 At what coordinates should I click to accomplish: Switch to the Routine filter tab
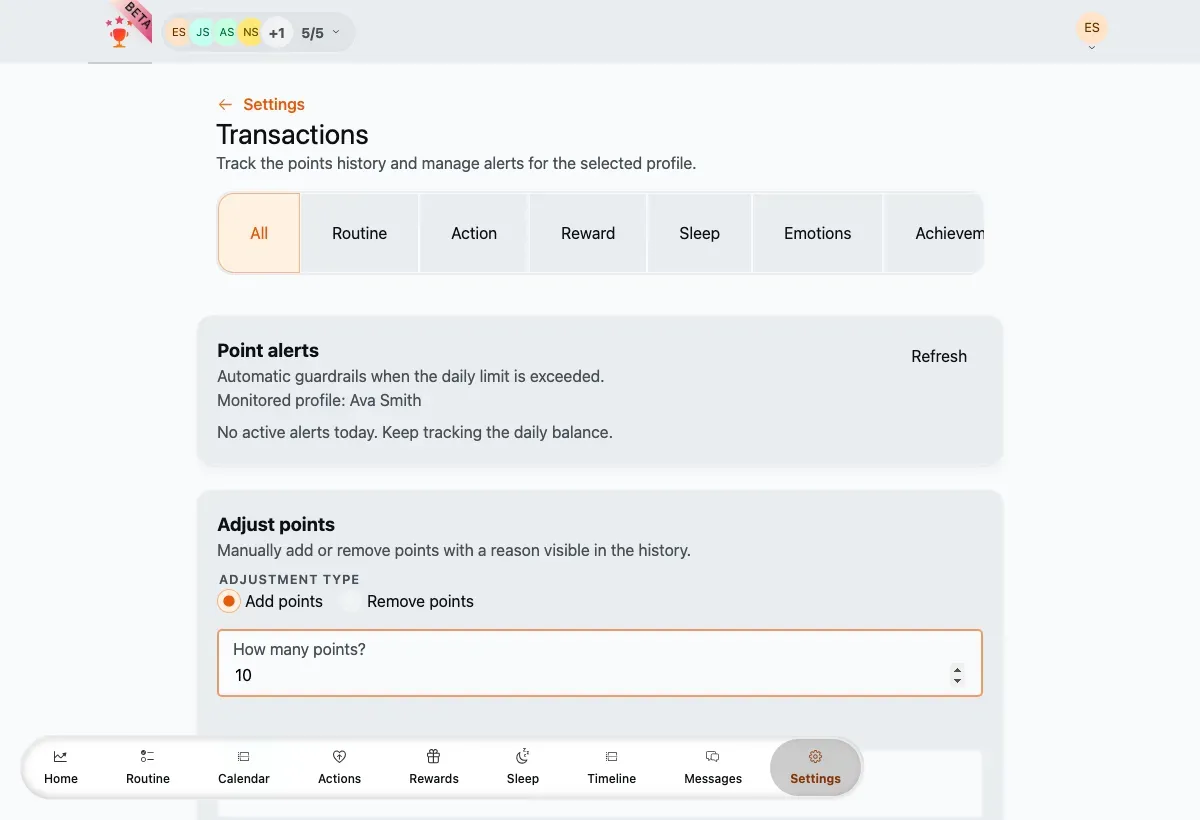coord(360,233)
